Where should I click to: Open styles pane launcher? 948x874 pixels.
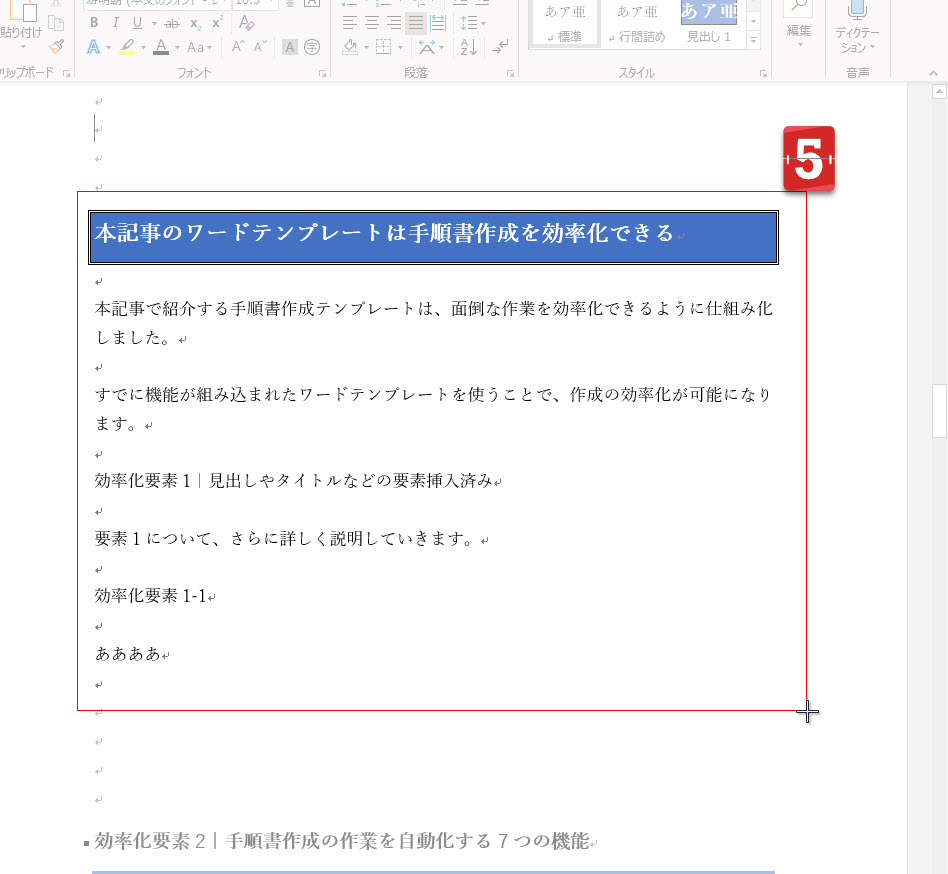pos(763,73)
